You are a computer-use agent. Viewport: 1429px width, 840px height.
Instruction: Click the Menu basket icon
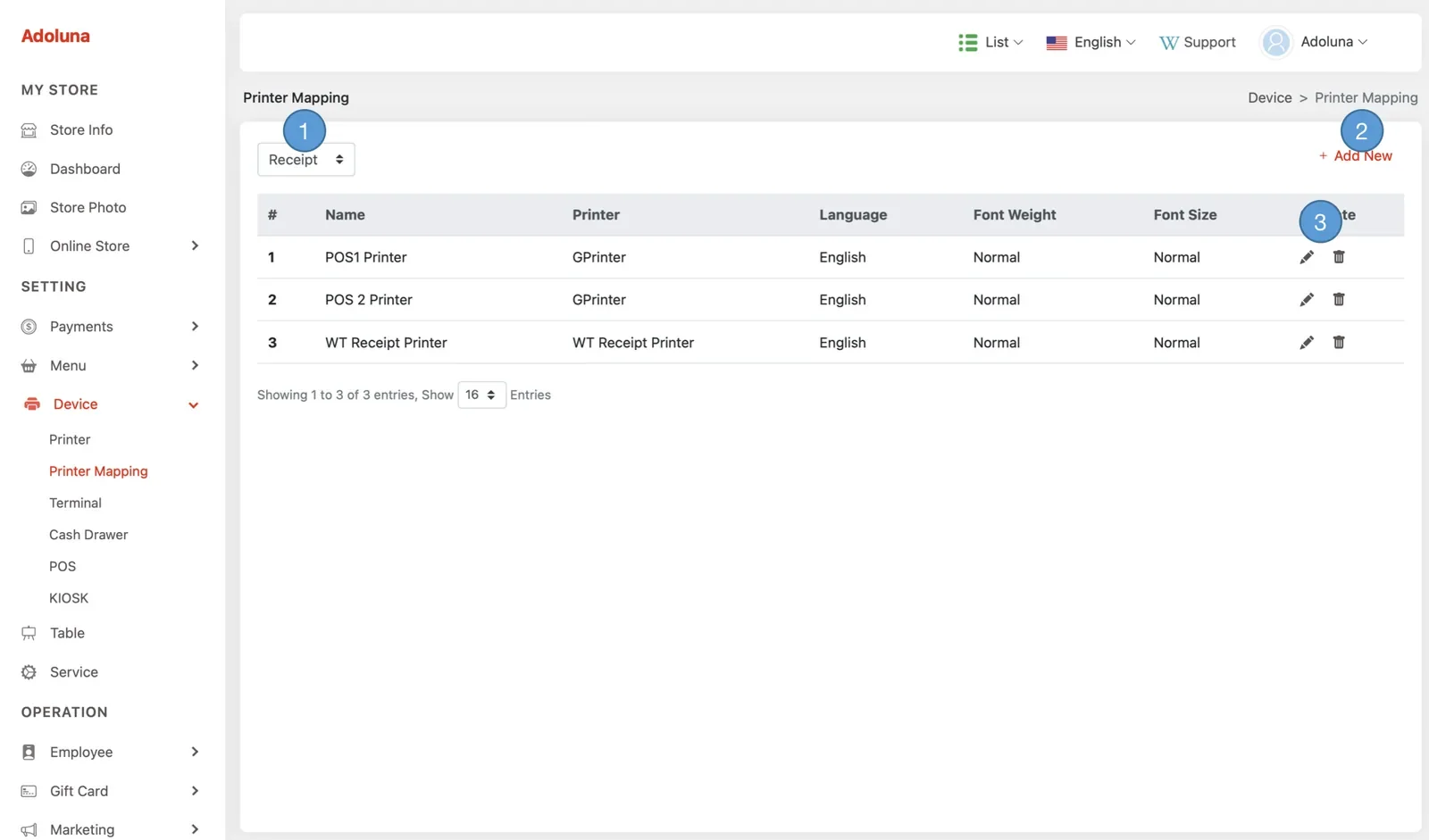click(x=29, y=366)
